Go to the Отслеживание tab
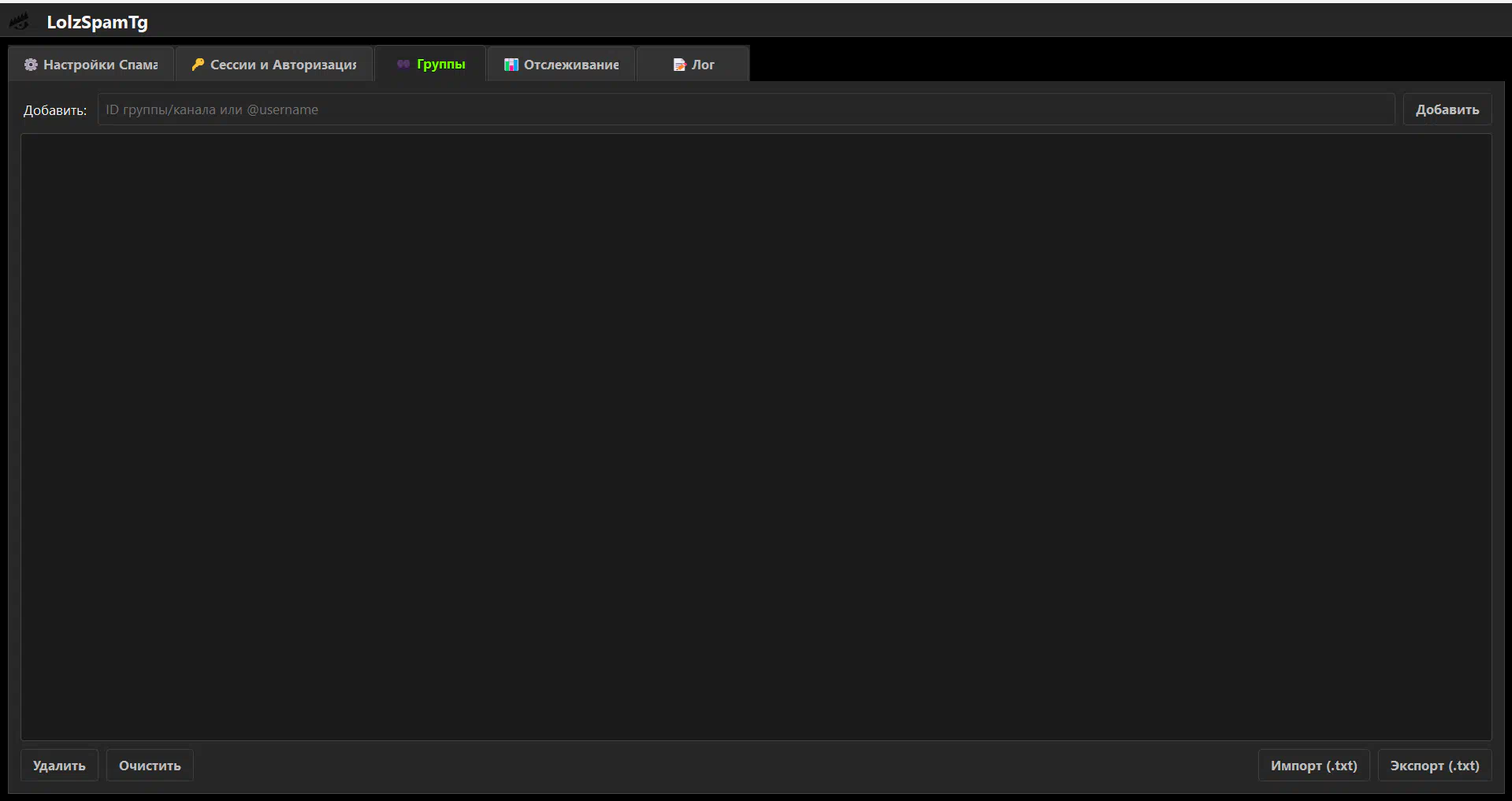The height and width of the screenshot is (801, 1512). pyautogui.click(x=571, y=65)
